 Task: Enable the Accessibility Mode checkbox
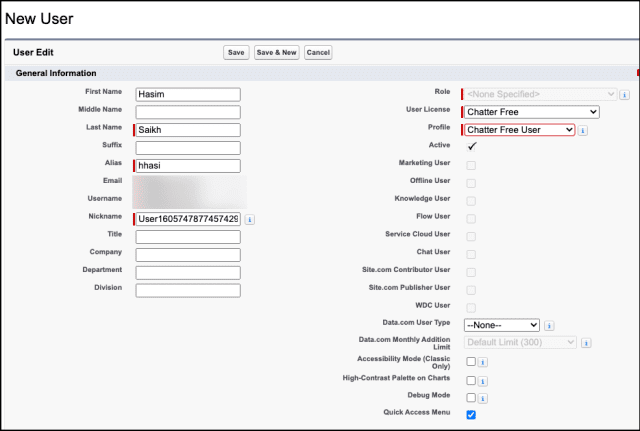[x=471, y=362]
